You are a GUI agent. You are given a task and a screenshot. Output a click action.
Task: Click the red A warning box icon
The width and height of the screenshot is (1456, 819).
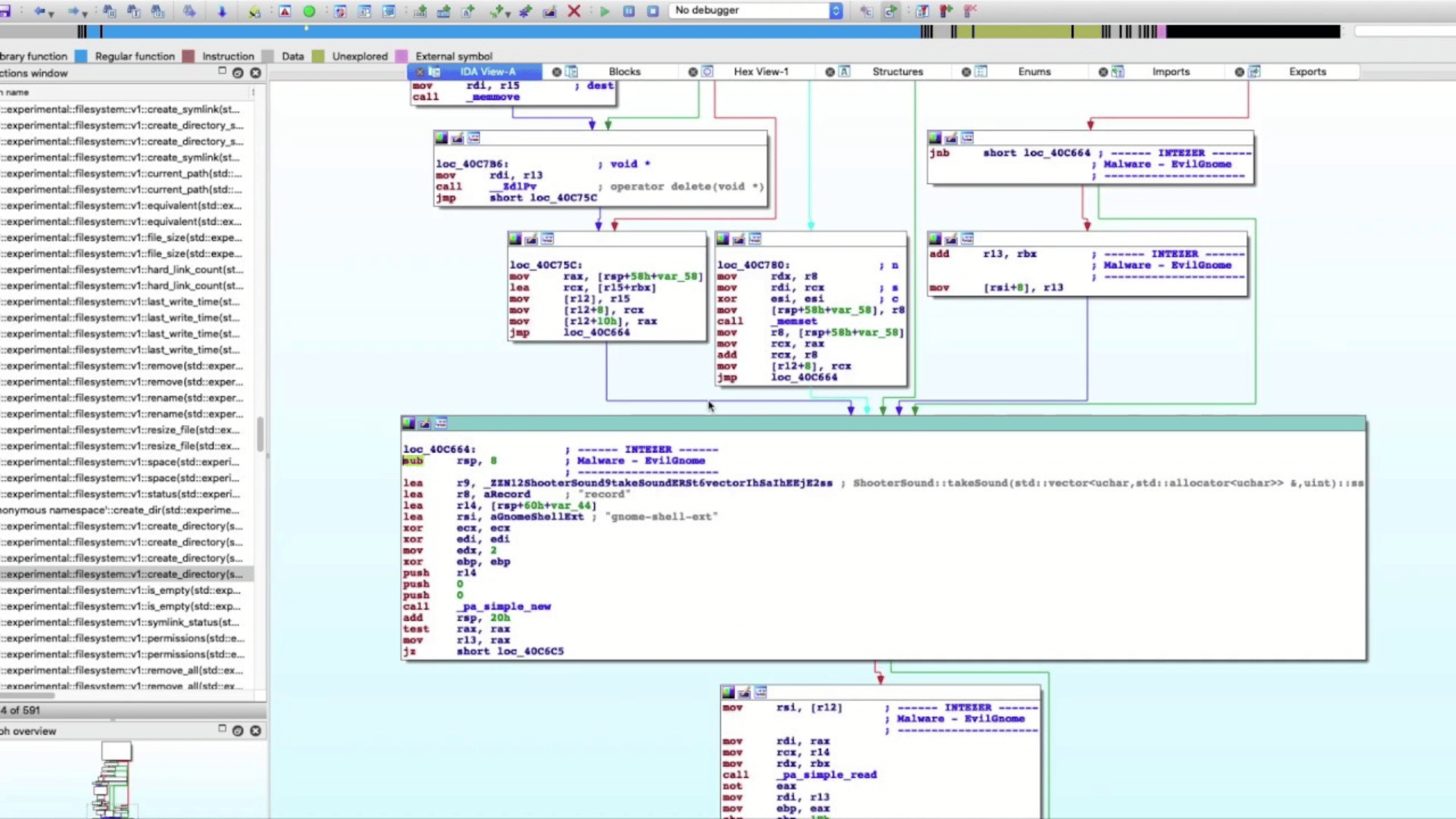[x=285, y=11]
